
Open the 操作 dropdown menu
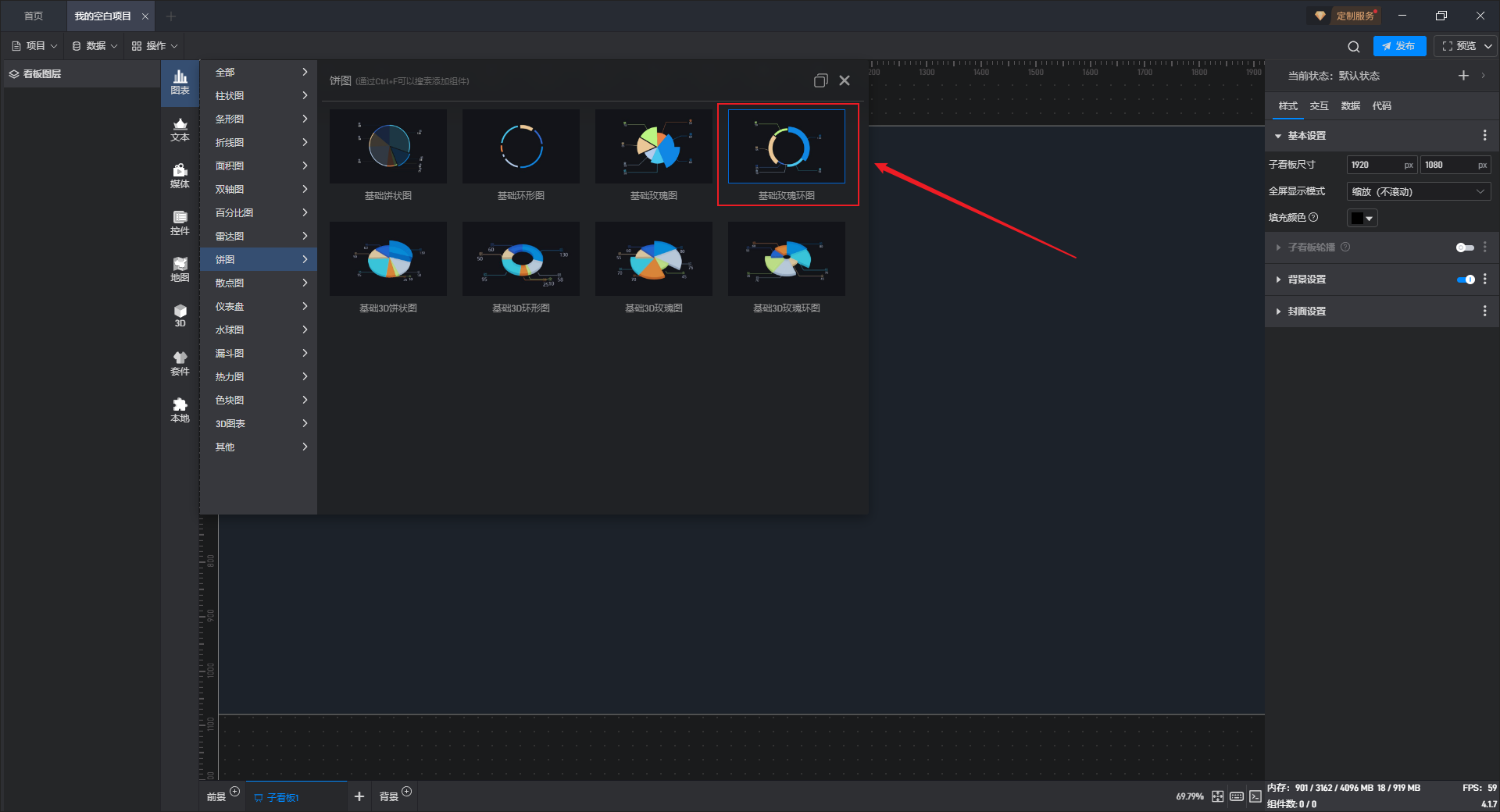[x=155, y=46]
